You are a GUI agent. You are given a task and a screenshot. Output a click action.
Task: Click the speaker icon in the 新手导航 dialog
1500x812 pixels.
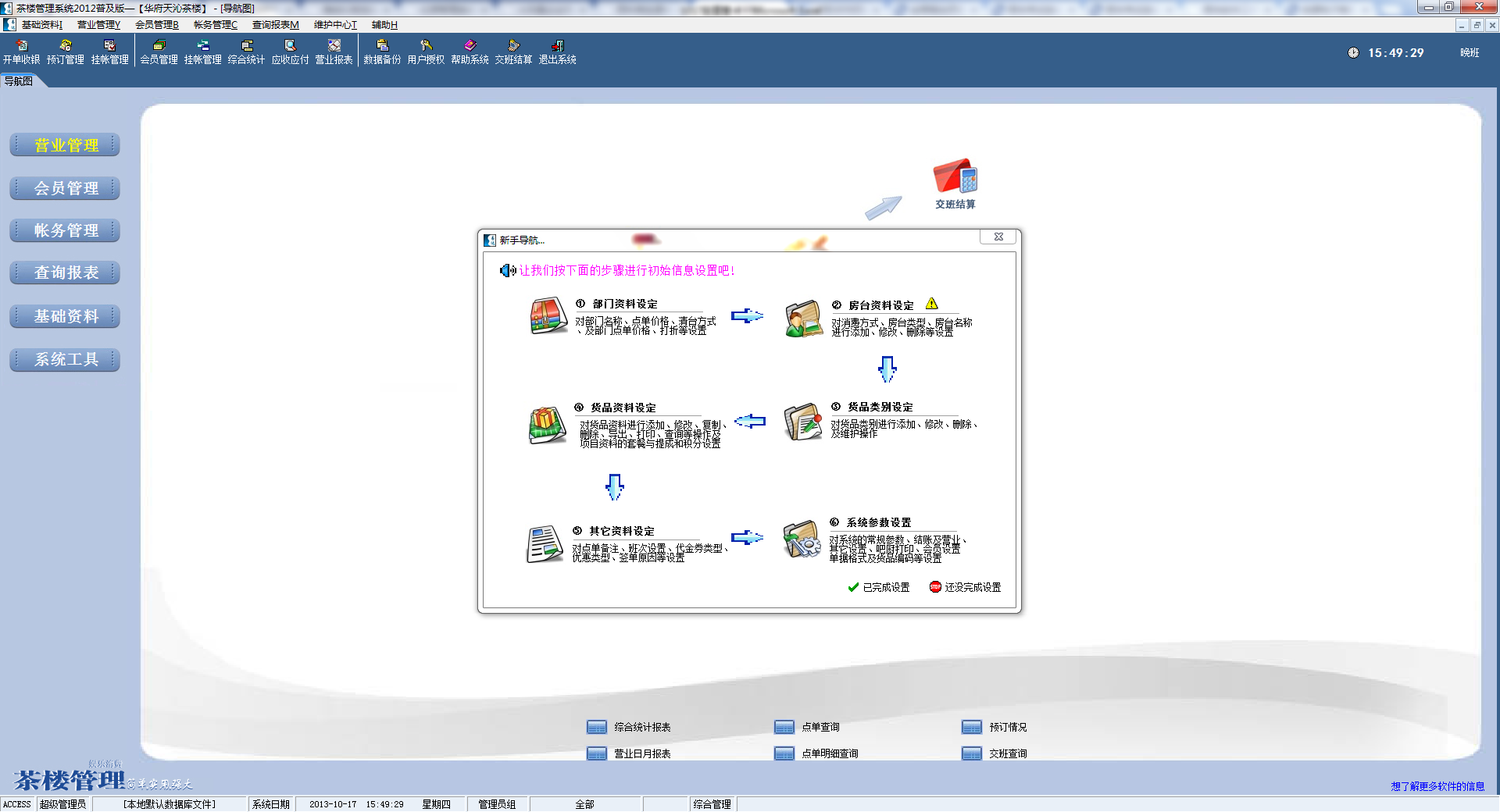[x=508, y=270]
